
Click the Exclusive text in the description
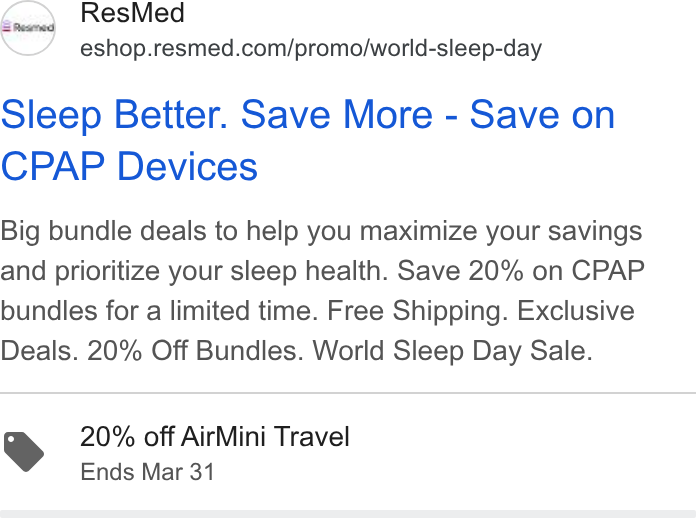coord(576,311)
